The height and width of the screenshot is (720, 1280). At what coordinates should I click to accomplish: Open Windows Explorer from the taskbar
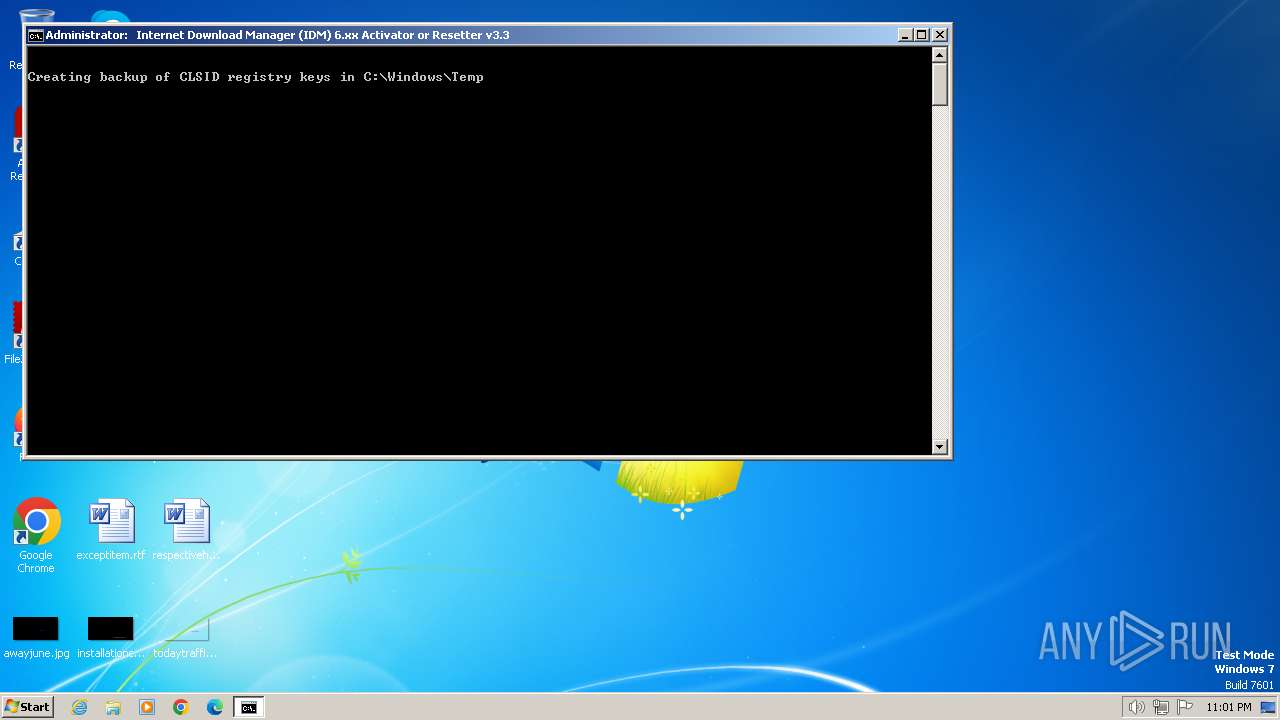pos(113,707)
